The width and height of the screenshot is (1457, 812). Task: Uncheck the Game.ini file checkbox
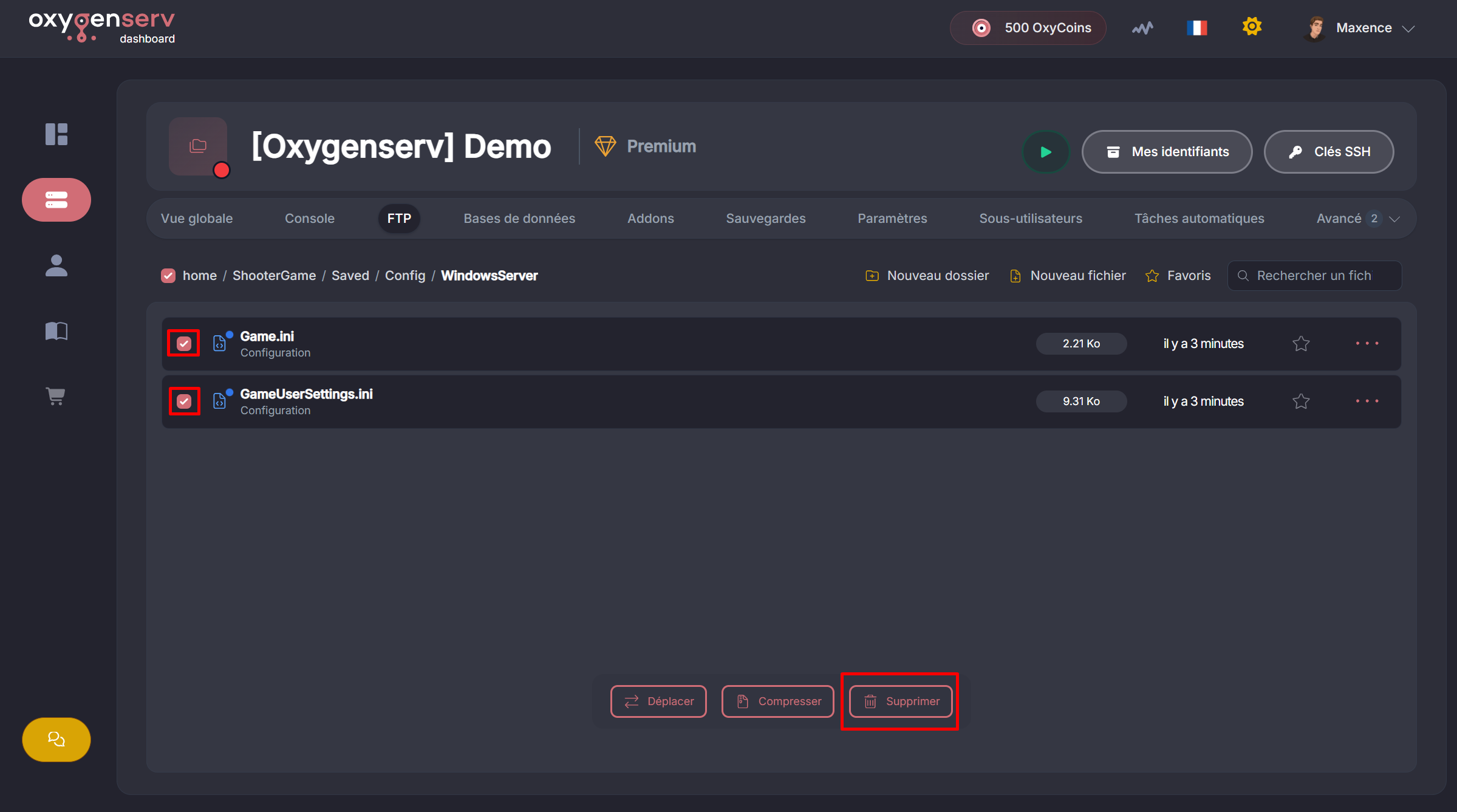click(x=184, y=344)
